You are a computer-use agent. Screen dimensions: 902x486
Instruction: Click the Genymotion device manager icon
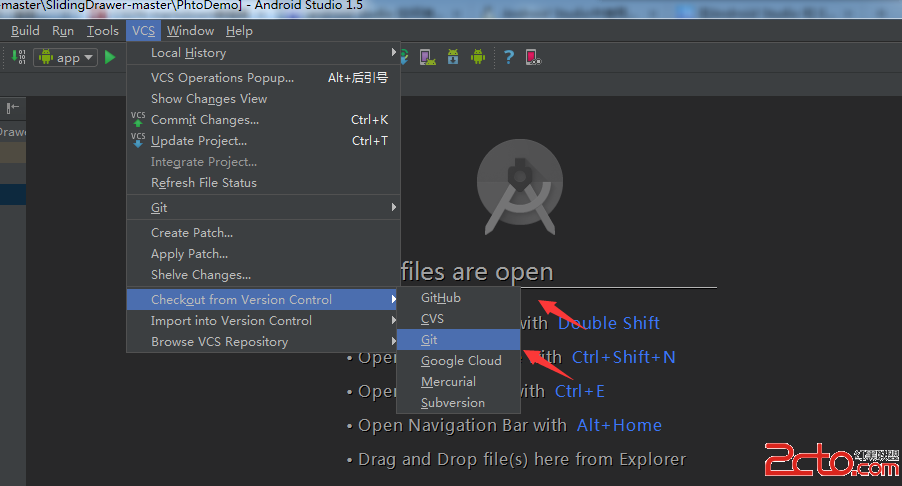[x=533, y=57]
